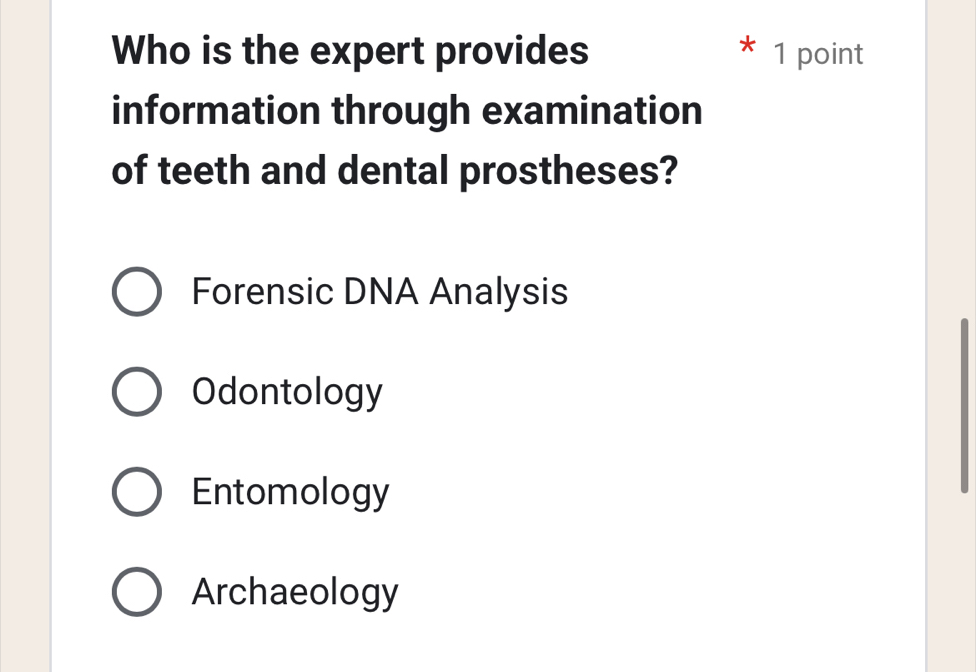Viewport: 976px width, 672px height.
Task: Choose the Entomology answer option
Action: coord(137,491)
